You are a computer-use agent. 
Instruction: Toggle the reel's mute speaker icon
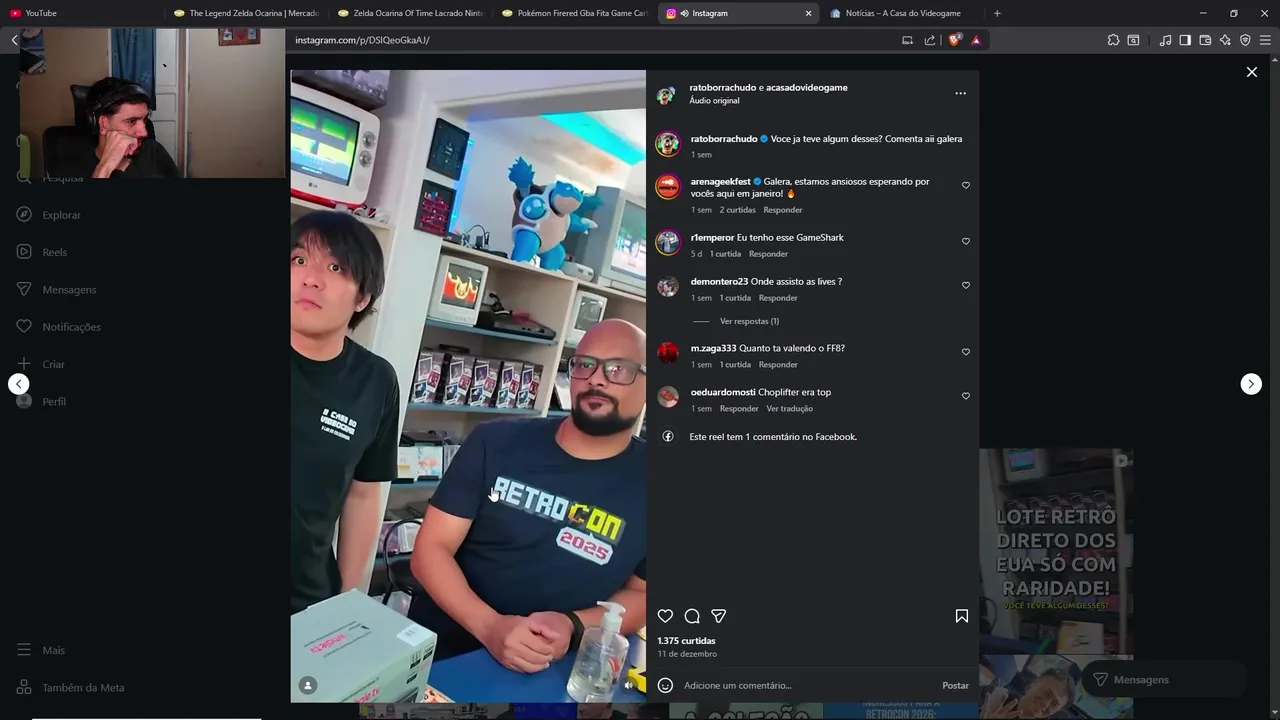pyautogui.click(x=629, y=685)
